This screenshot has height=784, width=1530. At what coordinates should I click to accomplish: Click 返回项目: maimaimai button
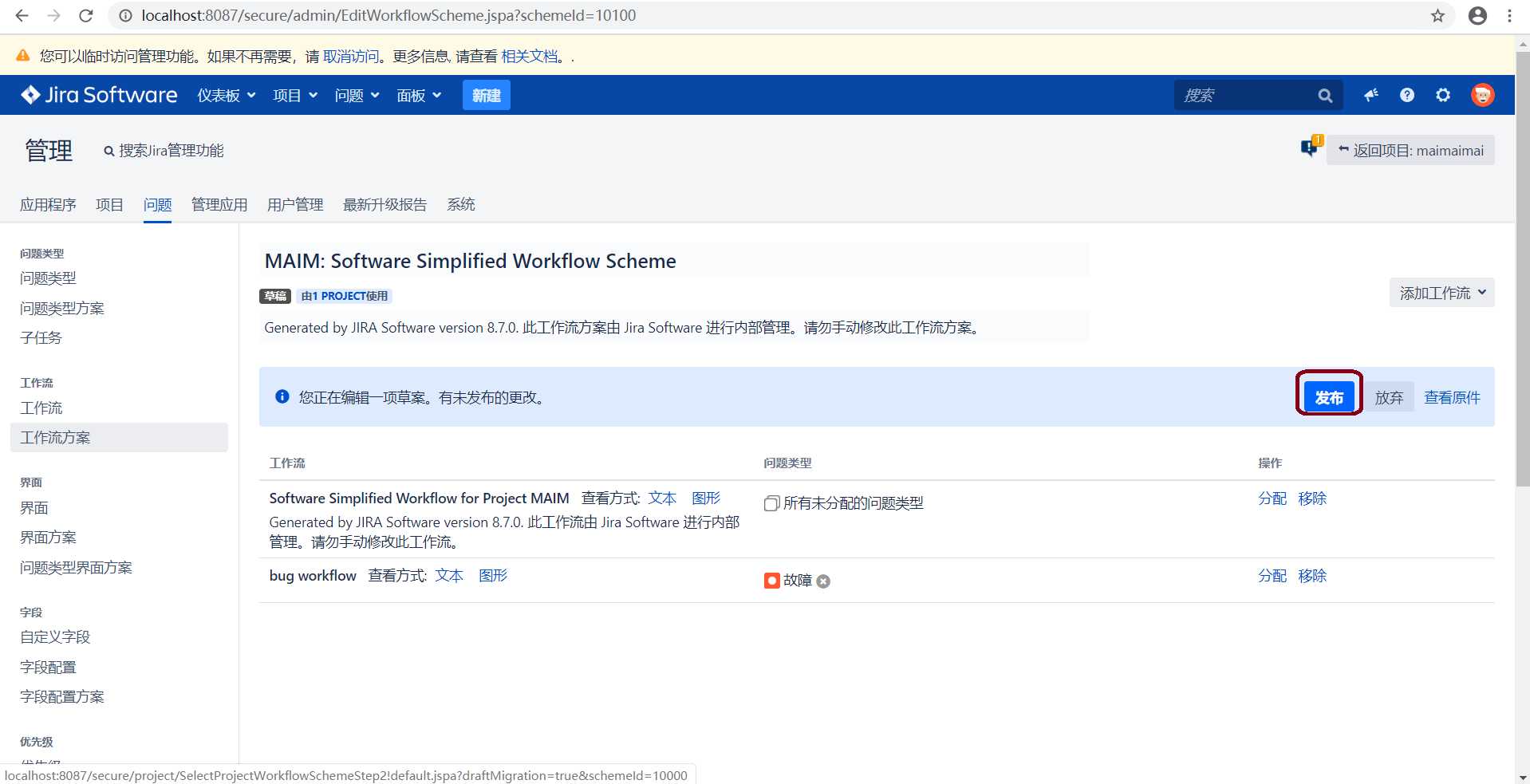(1410, 150)
